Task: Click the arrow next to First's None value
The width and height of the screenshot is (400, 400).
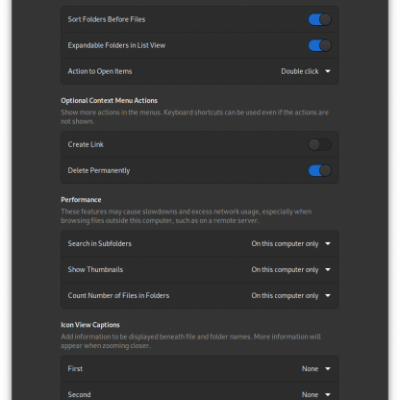Action: [328, 369]
